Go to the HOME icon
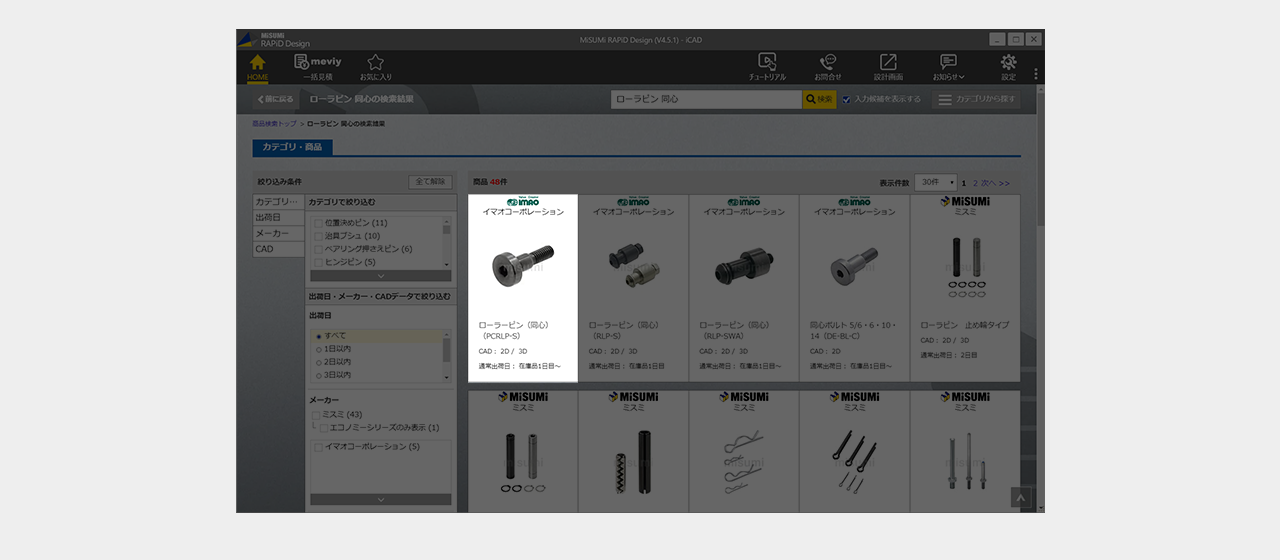The image size is (1280, 560). (257, 66)
